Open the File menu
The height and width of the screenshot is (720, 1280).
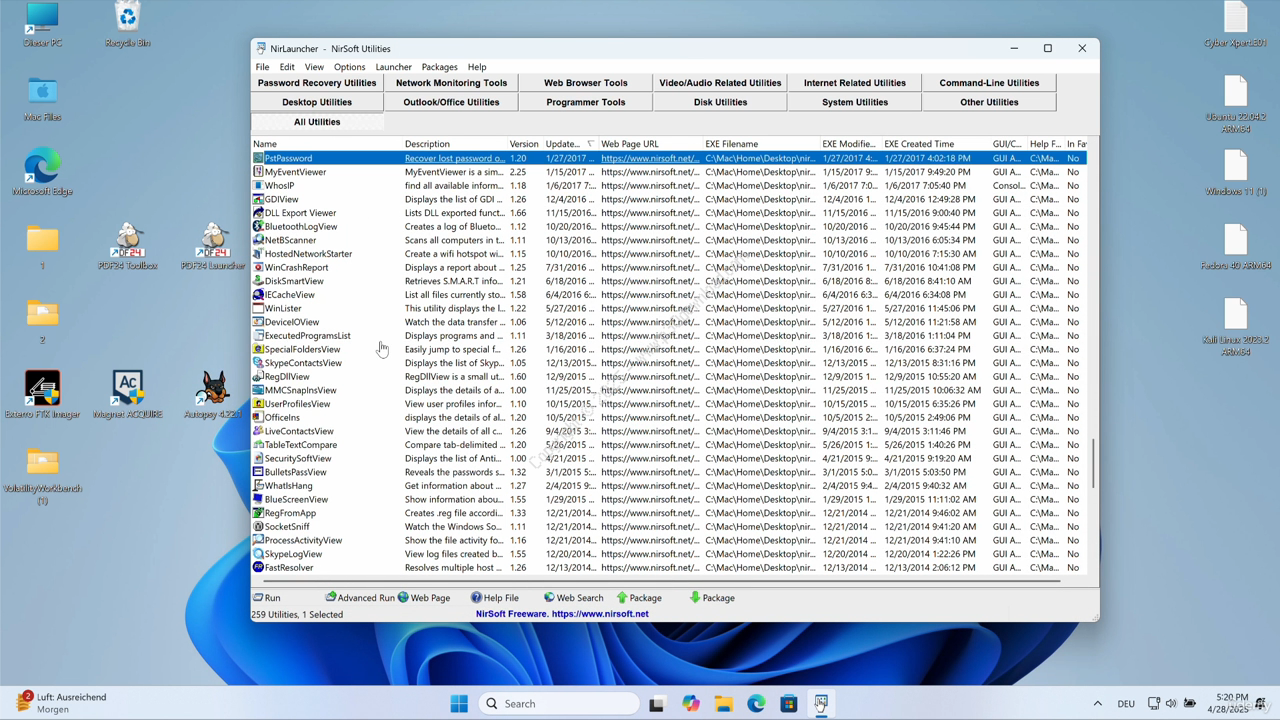[x=262, y=67]
